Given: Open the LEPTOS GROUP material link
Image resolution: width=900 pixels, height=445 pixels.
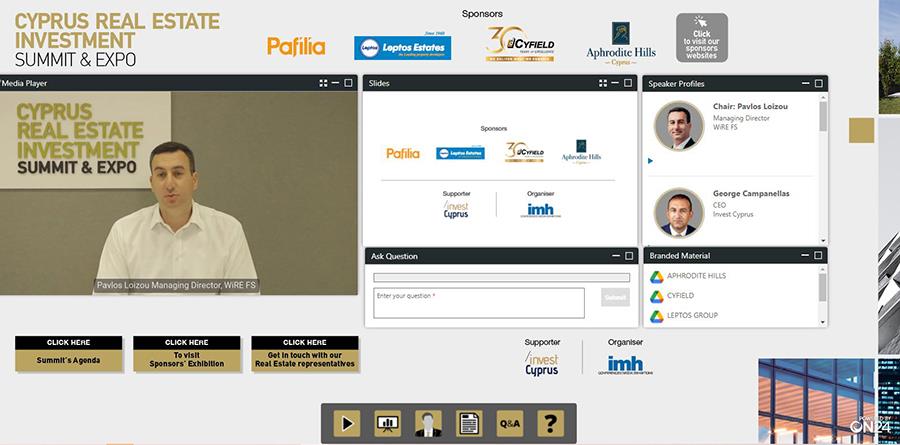Looking at the screenshot, I should point(691,316).
